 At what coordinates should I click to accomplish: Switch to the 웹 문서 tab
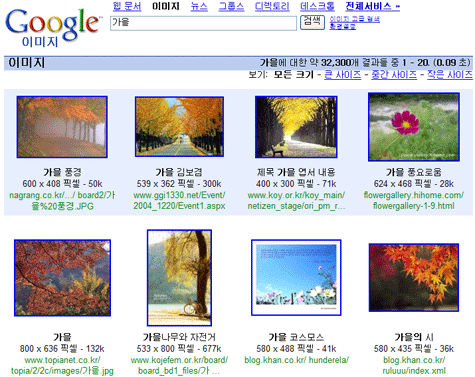tap(127, 6)
